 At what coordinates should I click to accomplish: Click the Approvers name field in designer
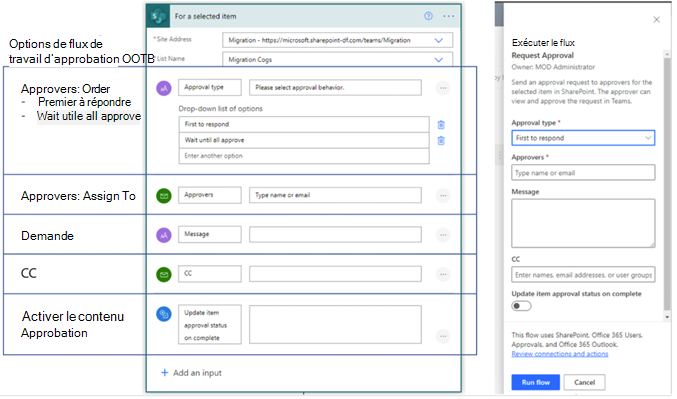tap(210, 195)
